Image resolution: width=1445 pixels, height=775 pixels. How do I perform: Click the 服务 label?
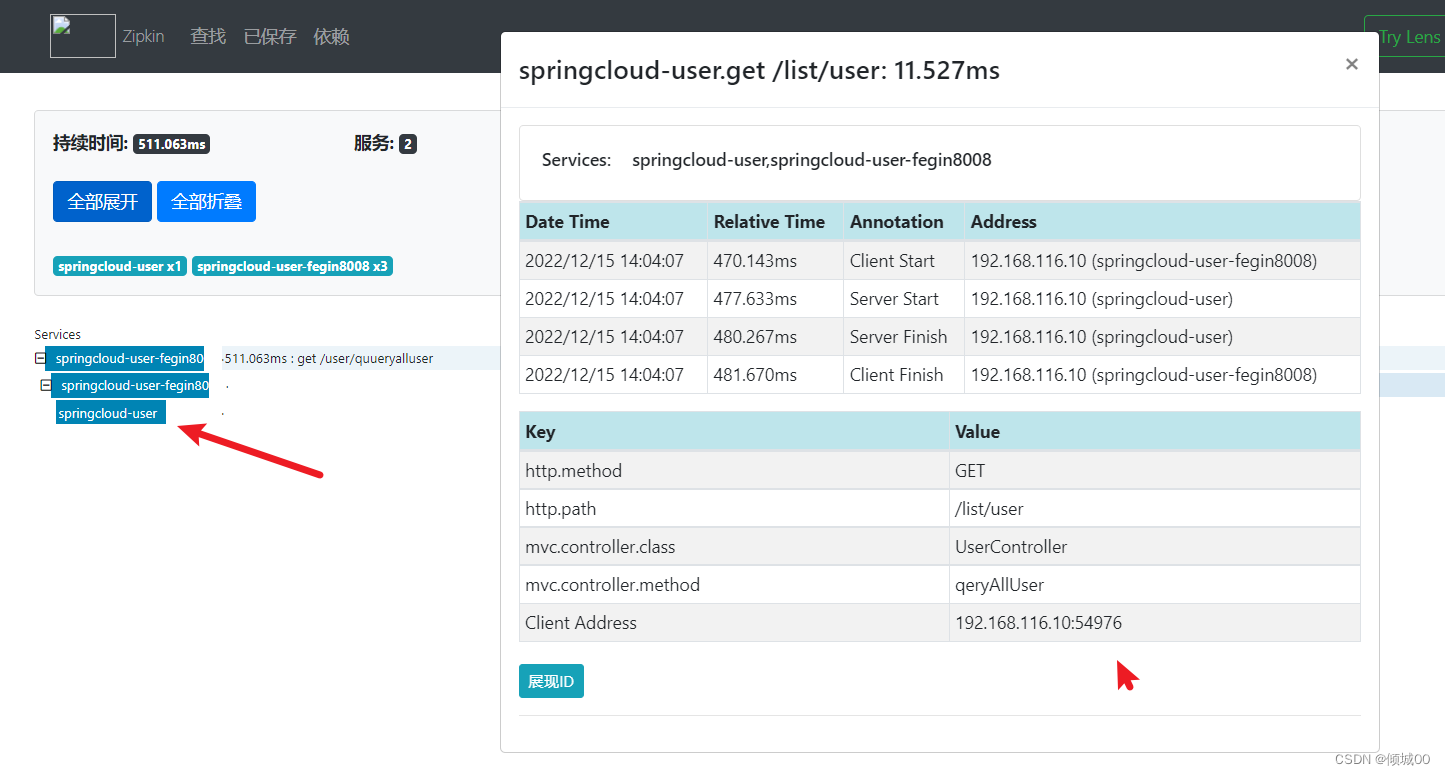click(x=373, y=144)
